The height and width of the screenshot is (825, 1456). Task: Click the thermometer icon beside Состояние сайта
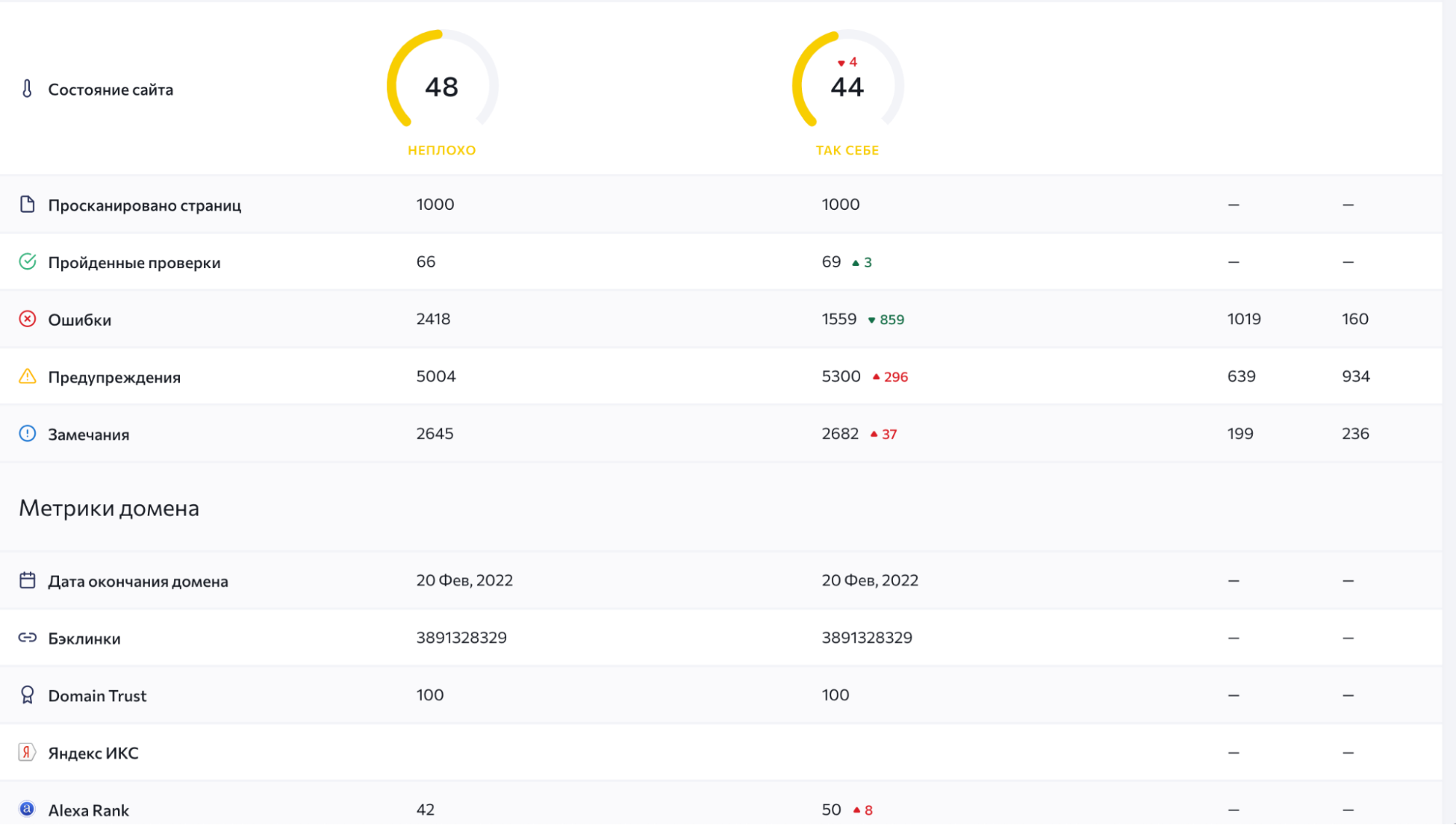[27, 89]
